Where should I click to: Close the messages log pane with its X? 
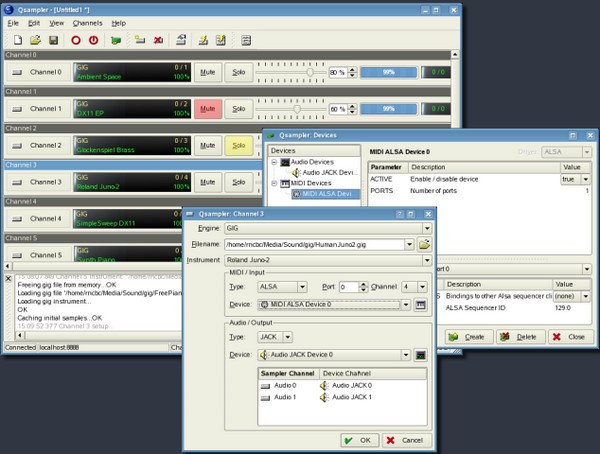(8, 278)
